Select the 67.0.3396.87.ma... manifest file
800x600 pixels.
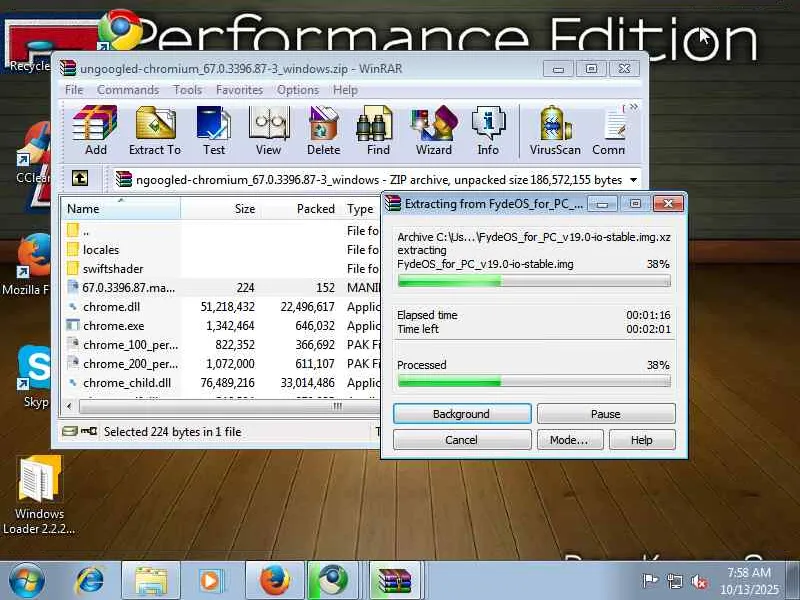221,287
